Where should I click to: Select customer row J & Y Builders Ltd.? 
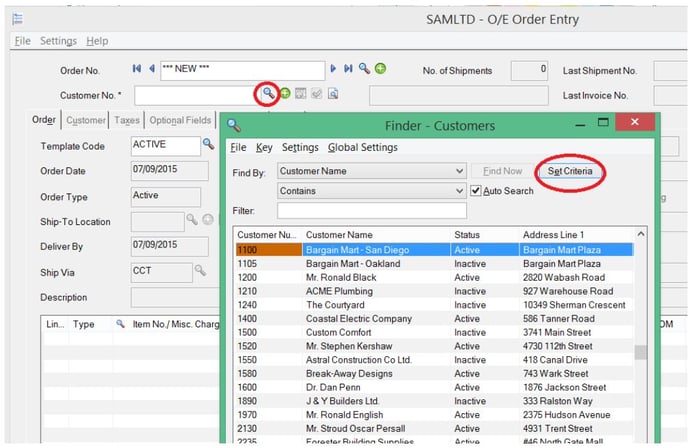(435, 401)
